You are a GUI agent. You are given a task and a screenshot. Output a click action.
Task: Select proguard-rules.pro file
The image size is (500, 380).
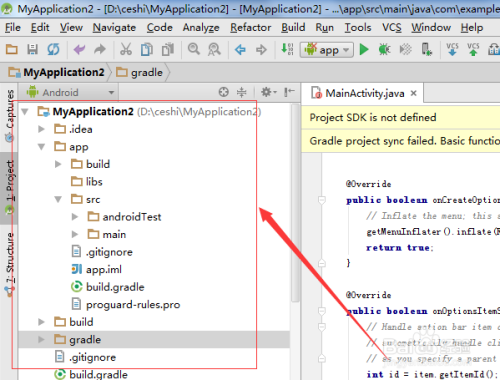[126, 305]
